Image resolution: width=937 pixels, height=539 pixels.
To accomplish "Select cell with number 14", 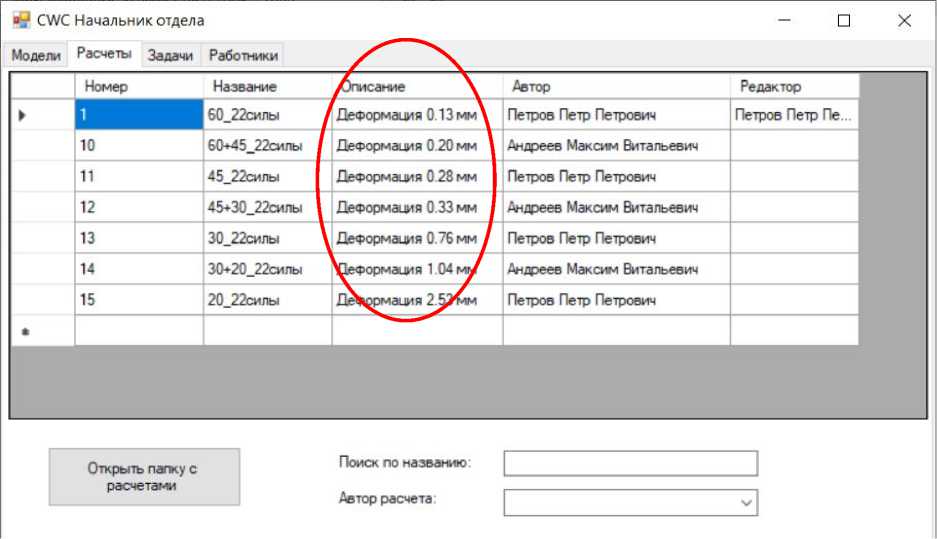I will pyautogui.click(x=139, y=269).
